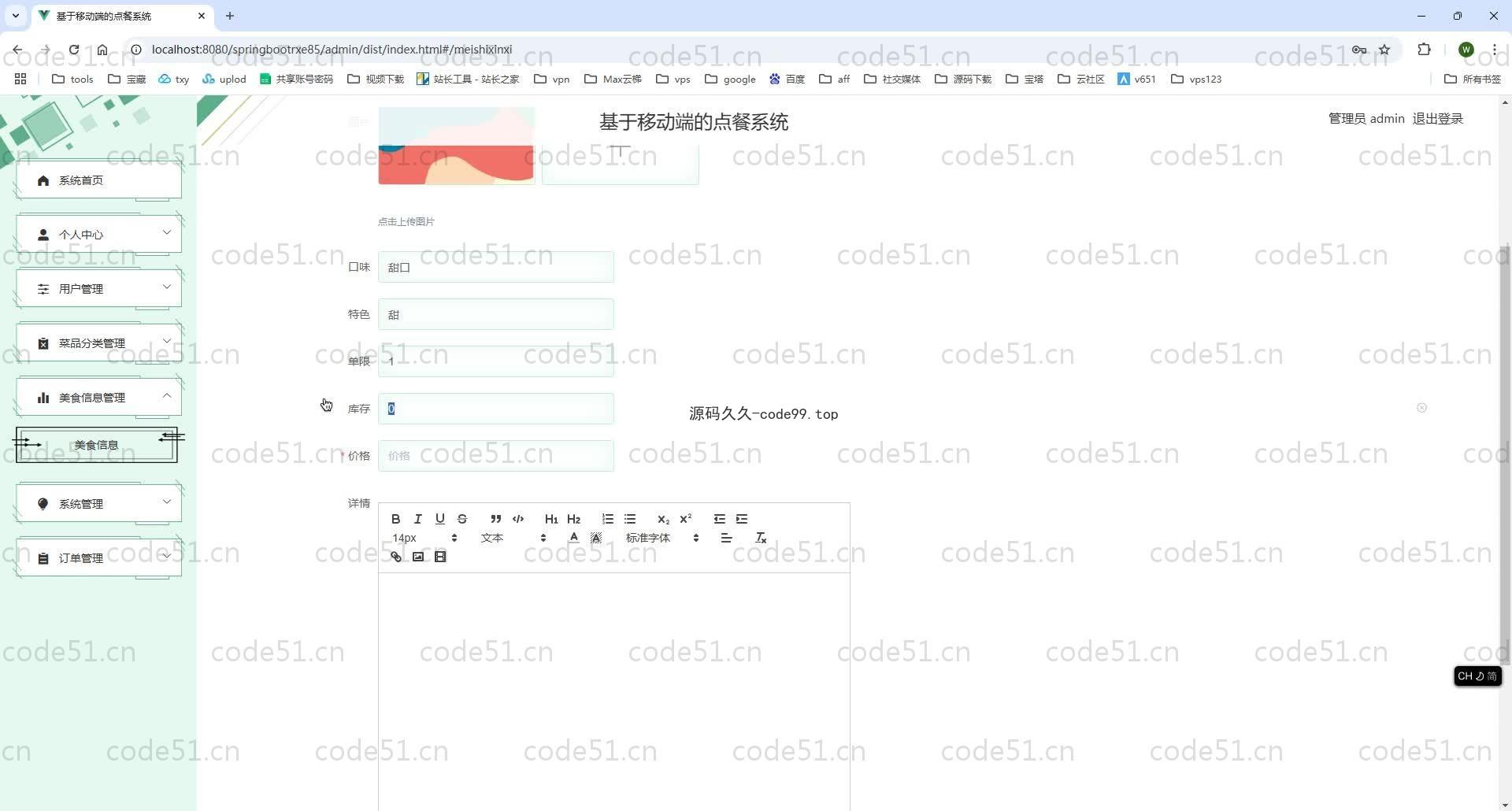Insert a hyperlink in the editor
Image resolution: width=1512 pixels, height=811 pixels.
coord(396,557)
